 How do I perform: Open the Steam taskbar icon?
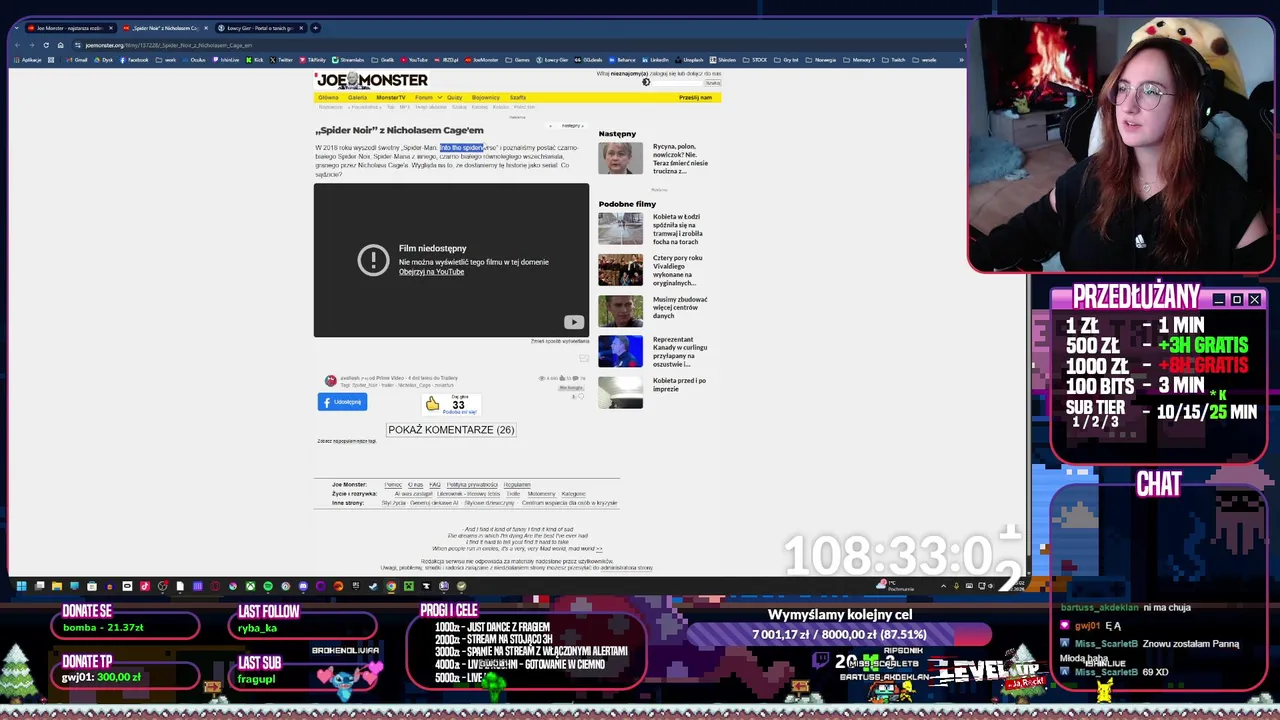point(373,586)
